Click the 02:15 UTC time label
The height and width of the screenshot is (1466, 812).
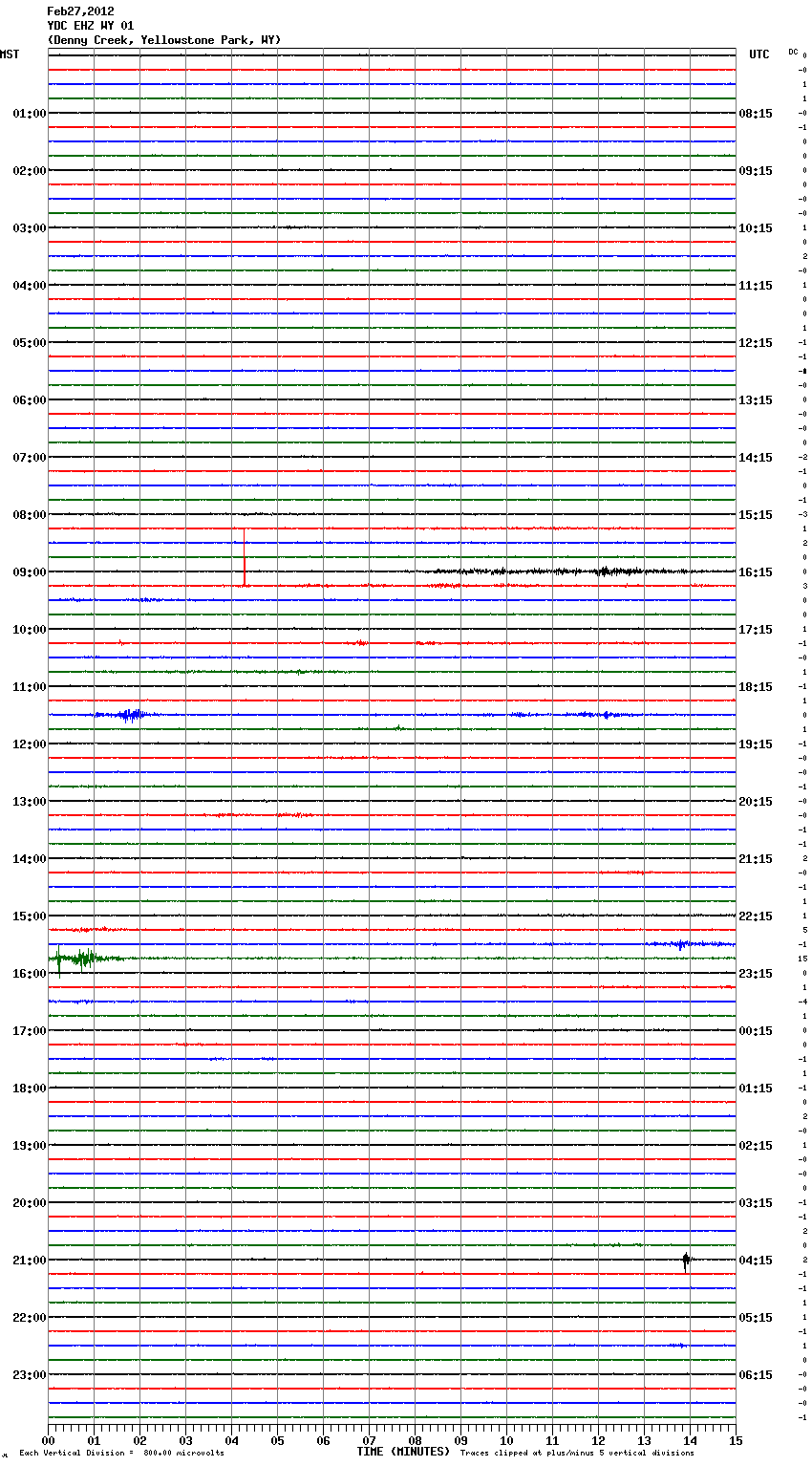756,1146
